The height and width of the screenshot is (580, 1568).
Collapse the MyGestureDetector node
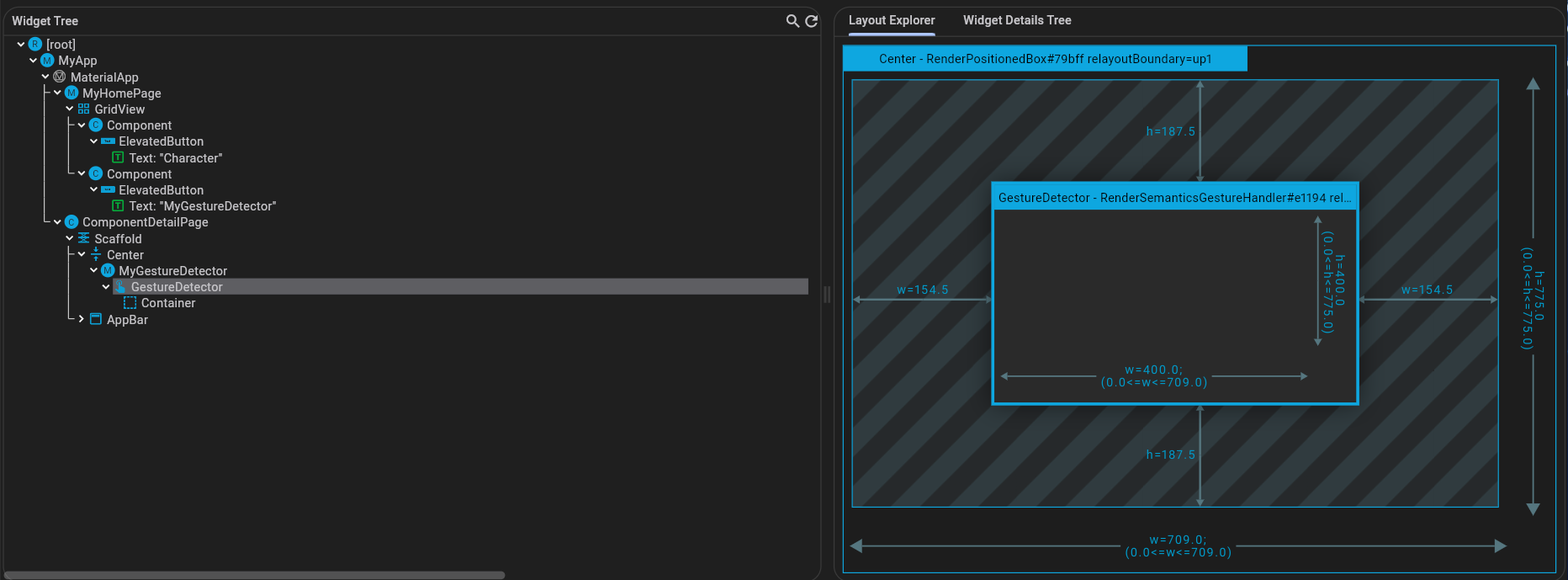(x=93, y=271)
